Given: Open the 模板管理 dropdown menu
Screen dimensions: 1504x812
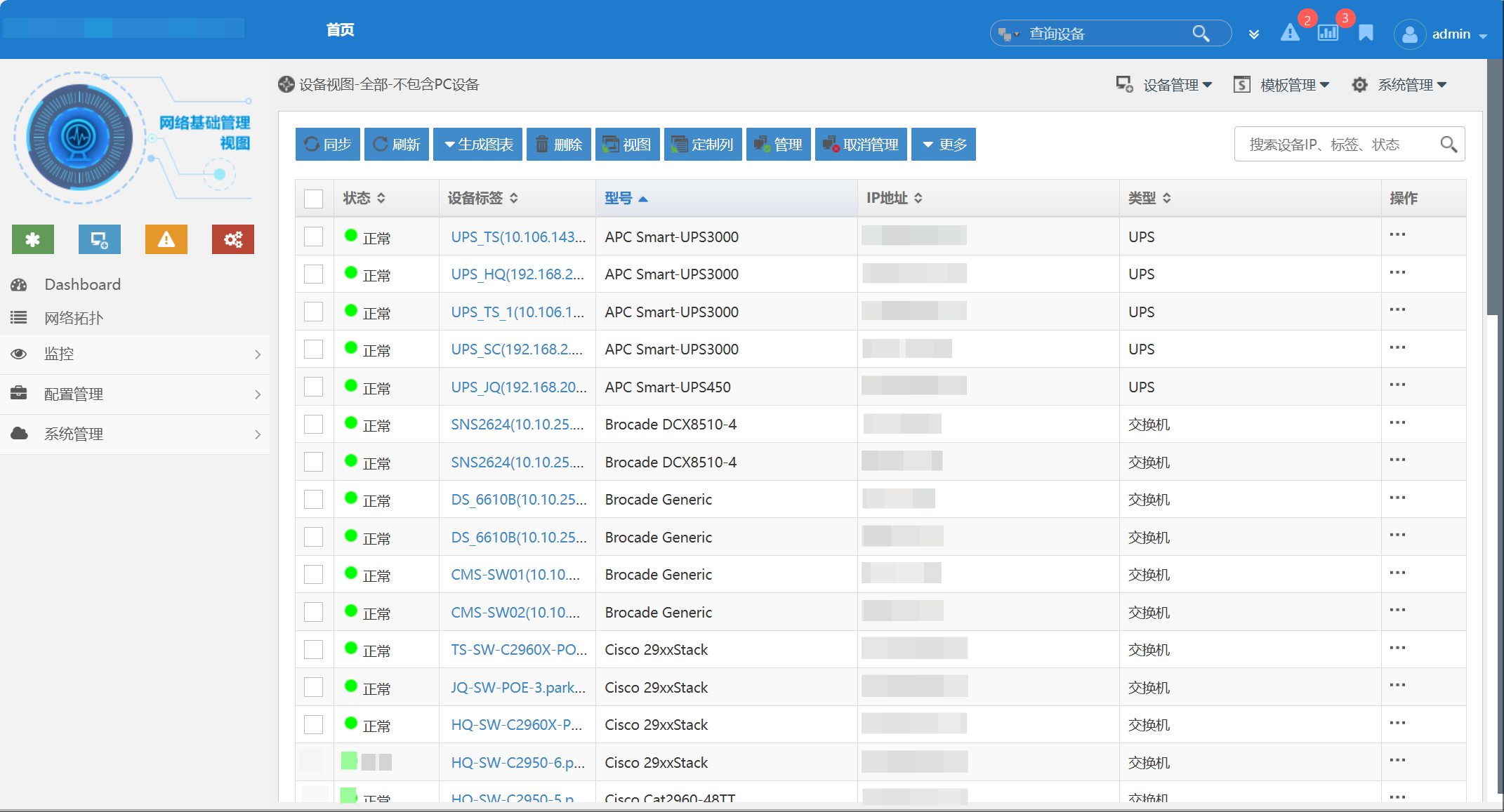Looking at the screenshot, I should [x=1281, y=85].
